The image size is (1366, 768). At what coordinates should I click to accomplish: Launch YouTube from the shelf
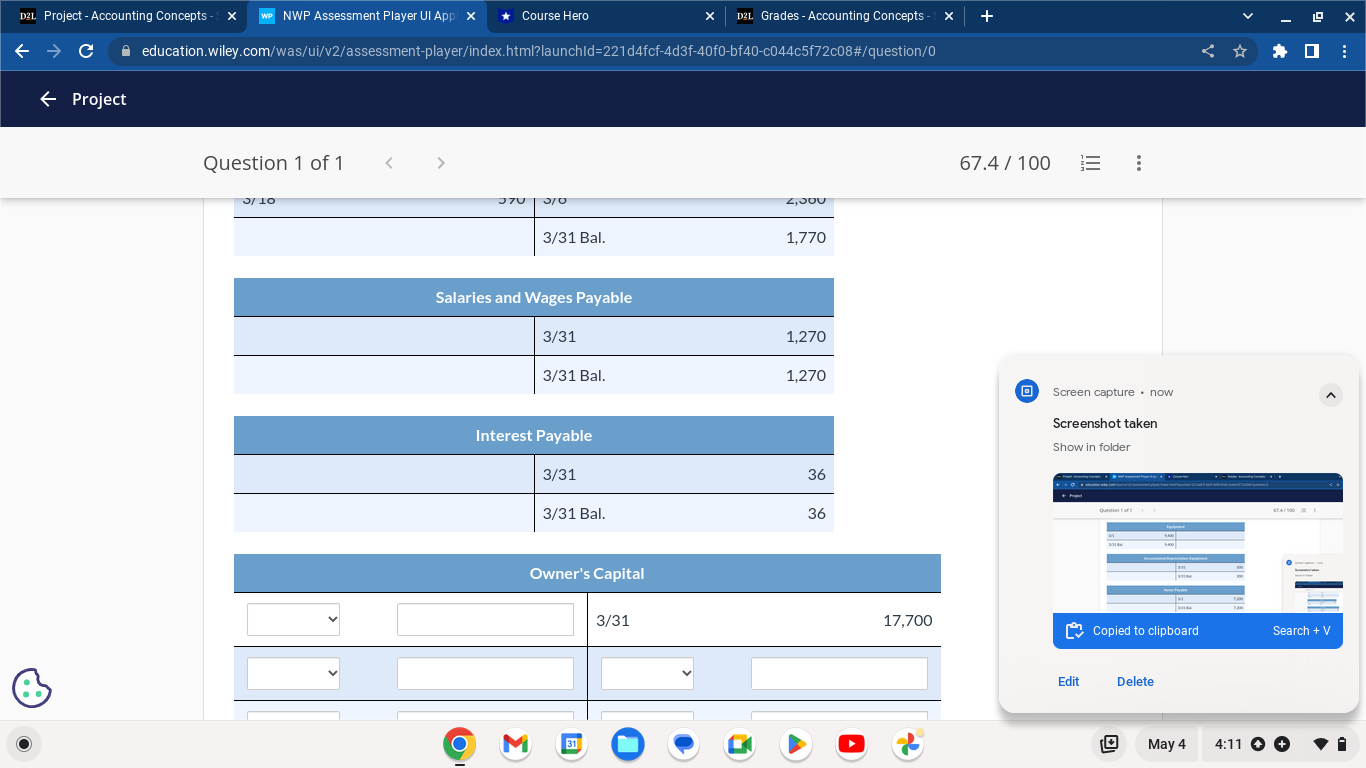click(x=851, y=744)
